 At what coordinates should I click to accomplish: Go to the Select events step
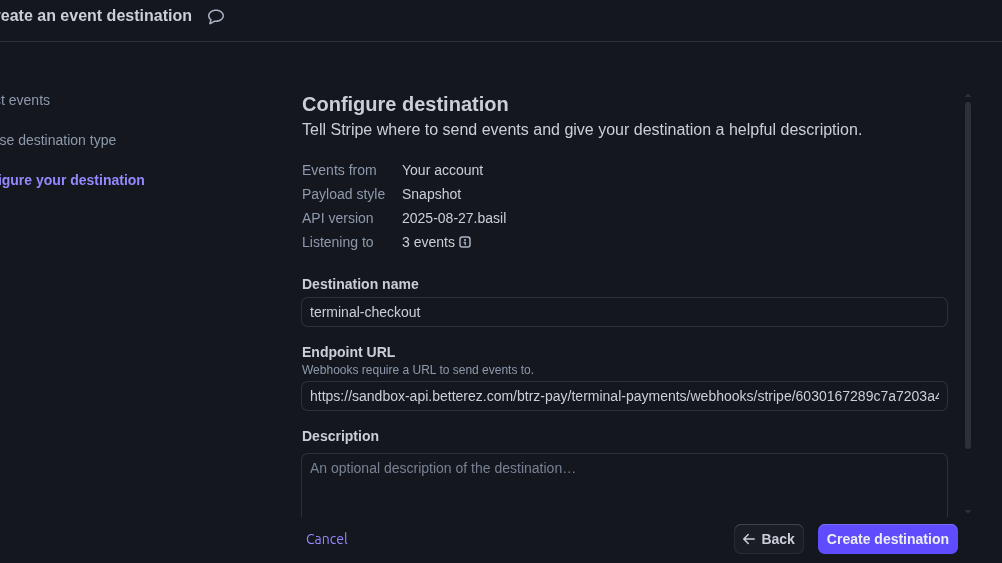point(25,100)
